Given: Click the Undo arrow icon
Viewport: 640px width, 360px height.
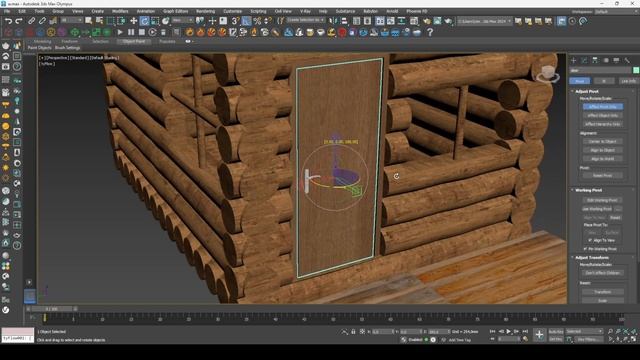Looking at the screenshot, I should click(x=8, y=20).
